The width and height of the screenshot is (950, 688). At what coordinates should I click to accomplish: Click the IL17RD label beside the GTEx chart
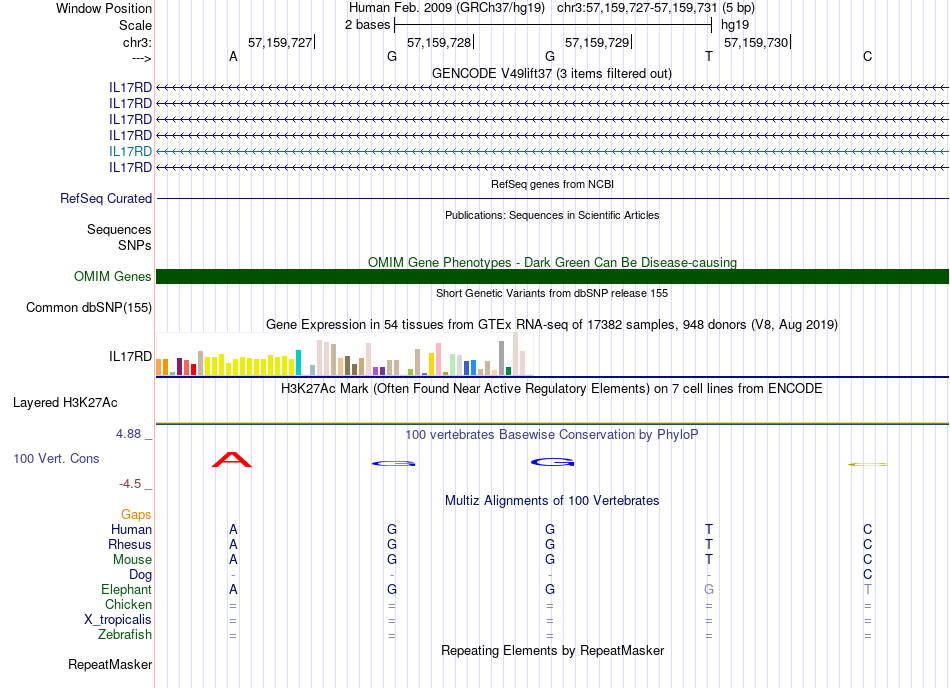tap(130, 356)
